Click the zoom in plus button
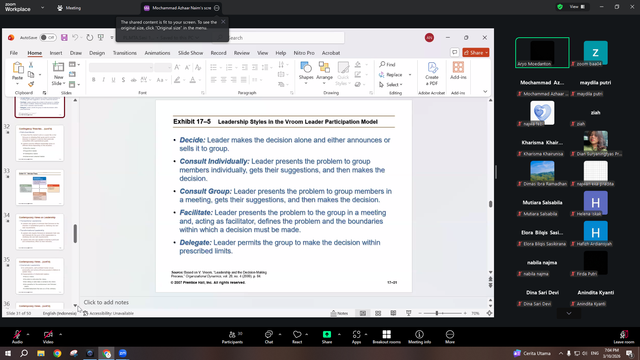The image size is (640, 360). (464, 313)
